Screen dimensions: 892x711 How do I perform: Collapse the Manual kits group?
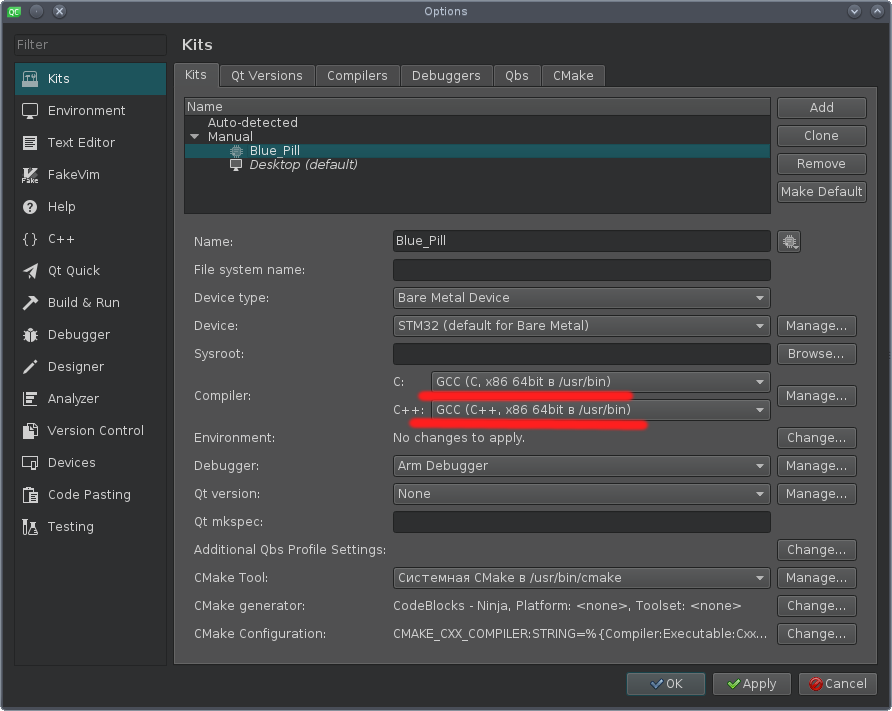pyautogui.click(x=196, y=136)
